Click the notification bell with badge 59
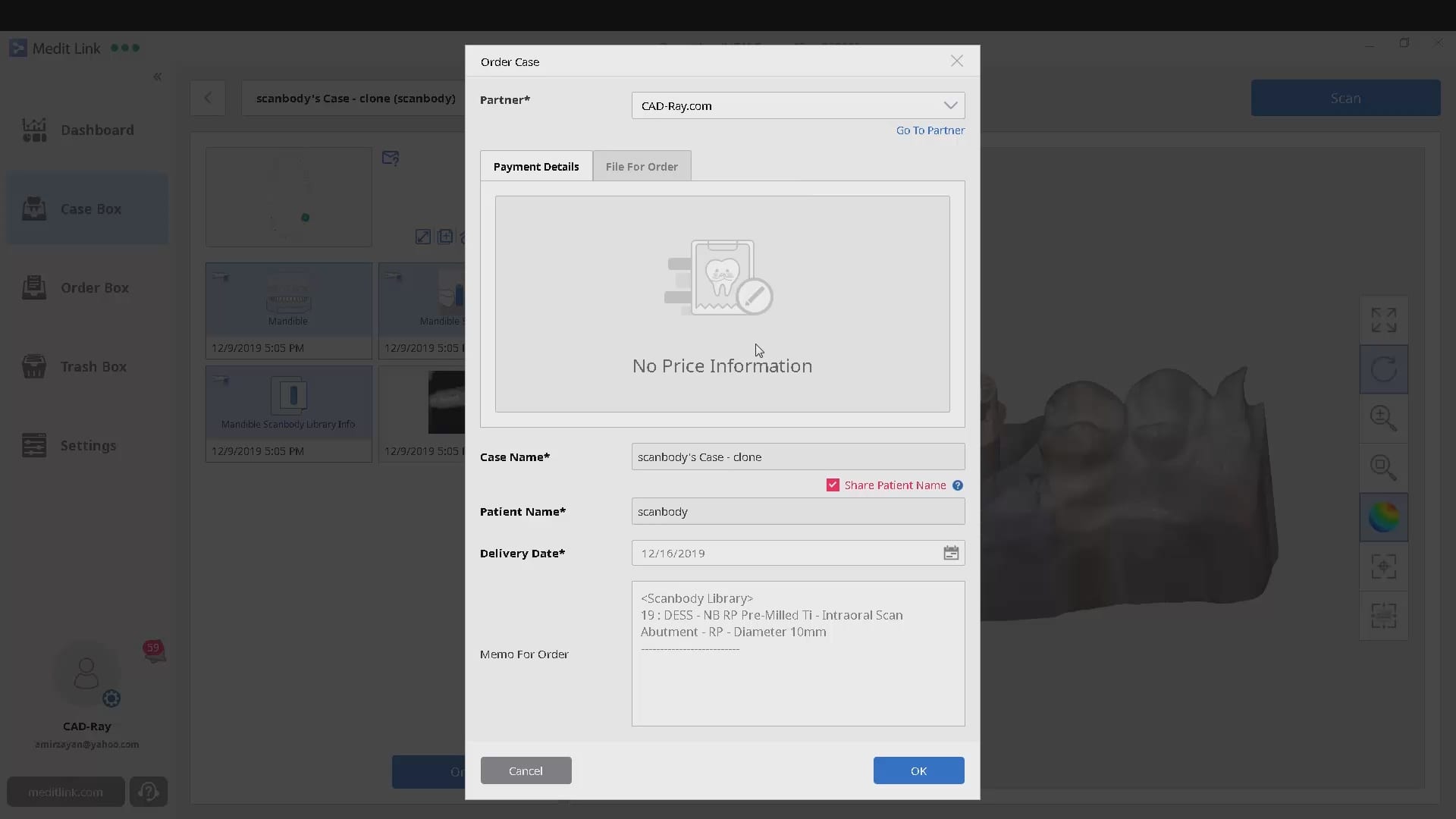The image size is (1456, 819). tap(155, 651)
